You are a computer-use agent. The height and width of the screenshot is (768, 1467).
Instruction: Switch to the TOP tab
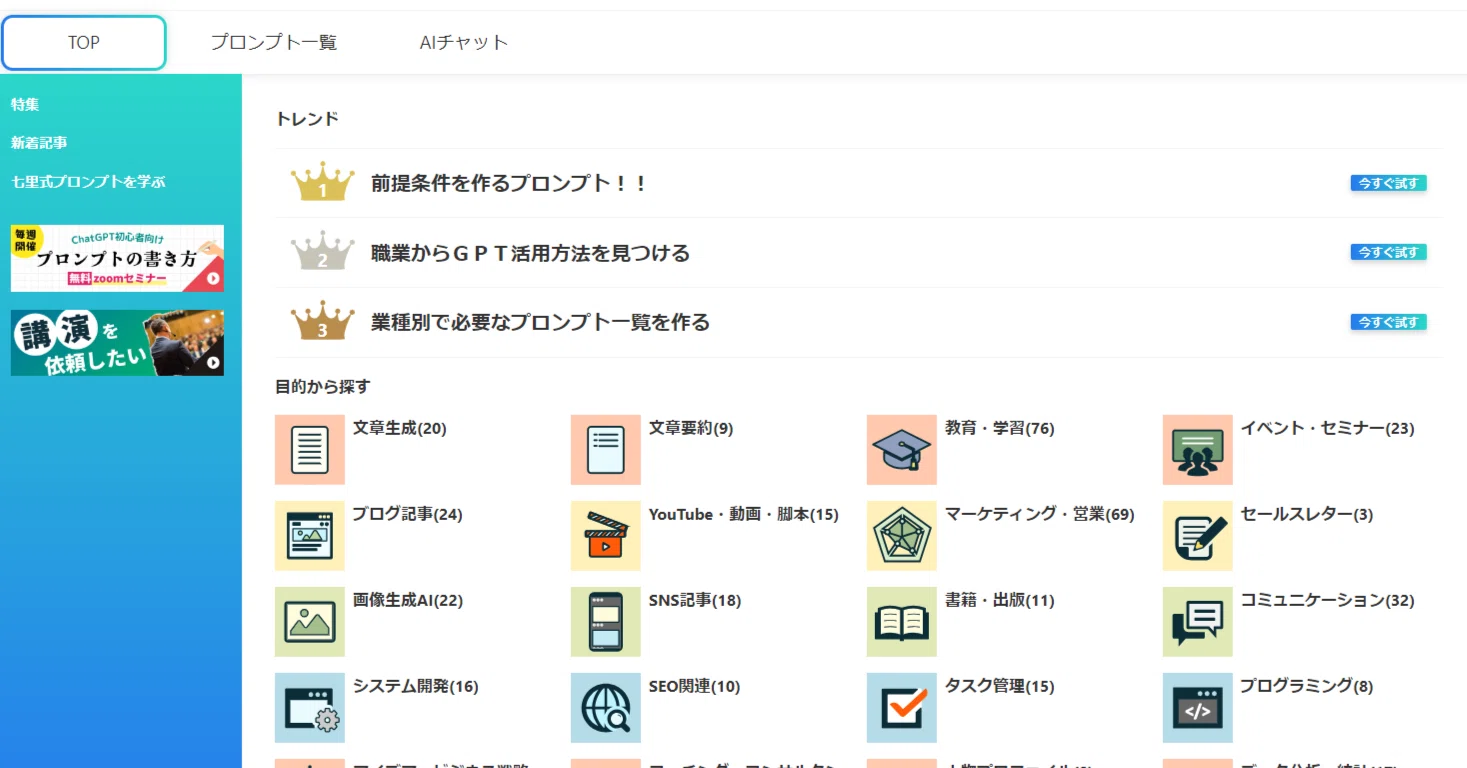tap(84, 43)
